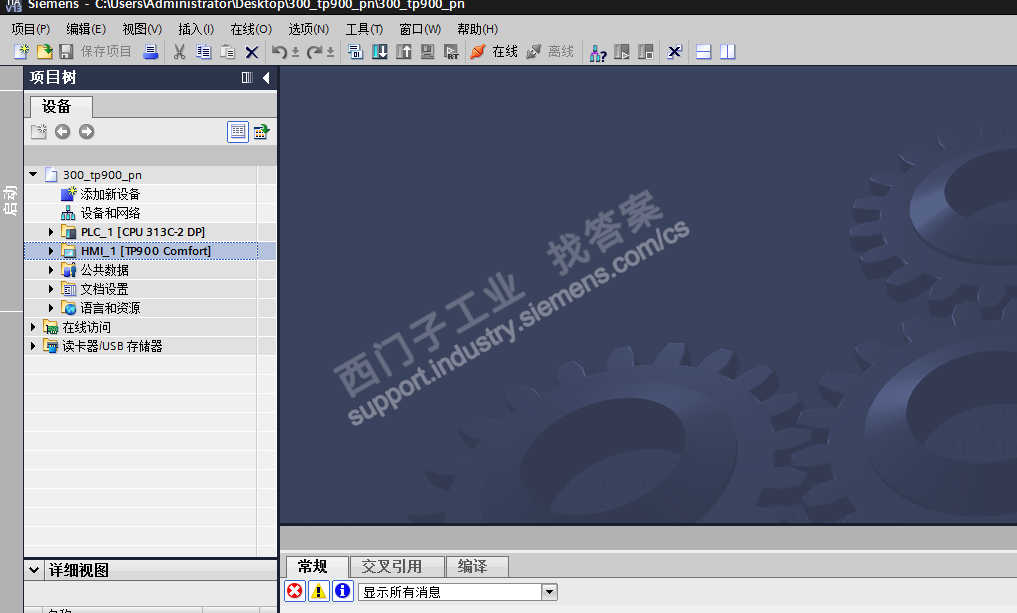Click the Download to device icon
Viewport: 1017px width, 613px height.
pos(379,51)
